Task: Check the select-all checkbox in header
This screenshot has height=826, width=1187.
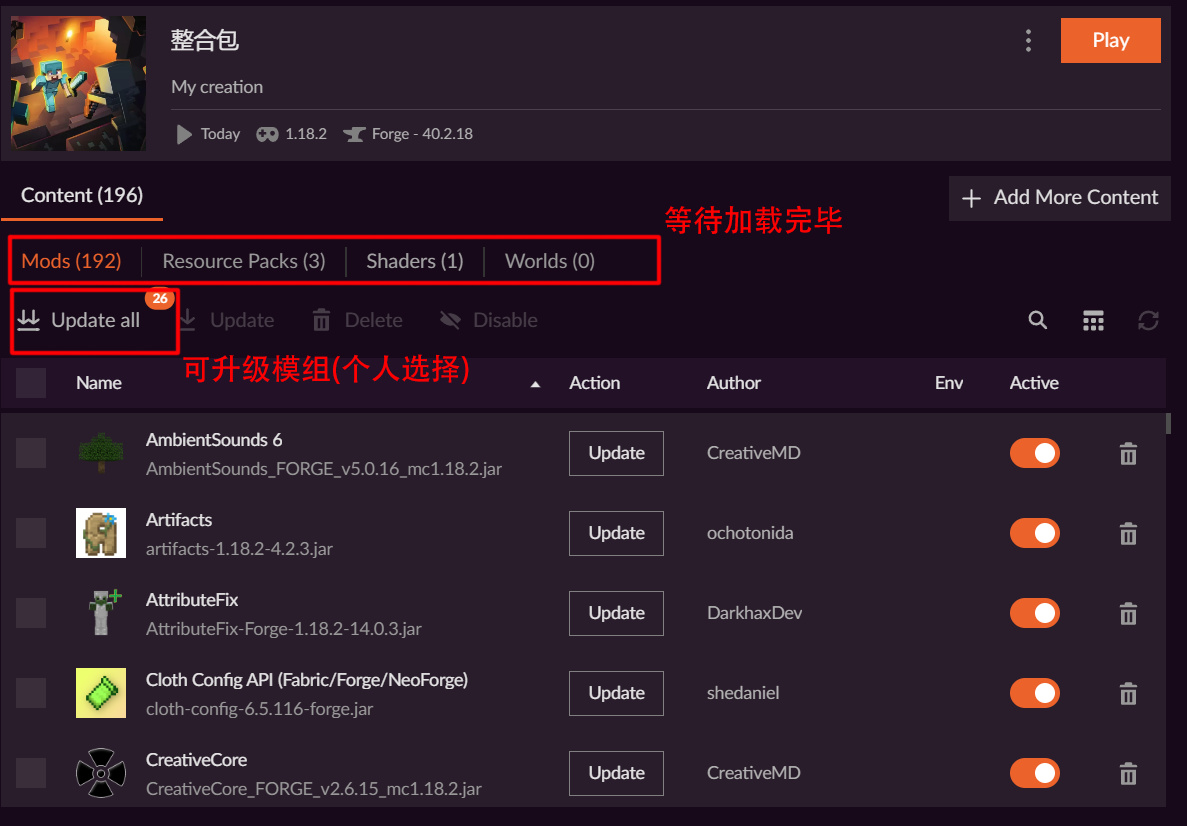Action: click(31, 383)
